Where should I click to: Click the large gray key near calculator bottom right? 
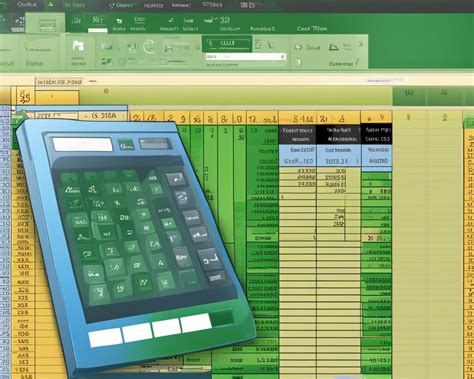click(x=210, y=259)
